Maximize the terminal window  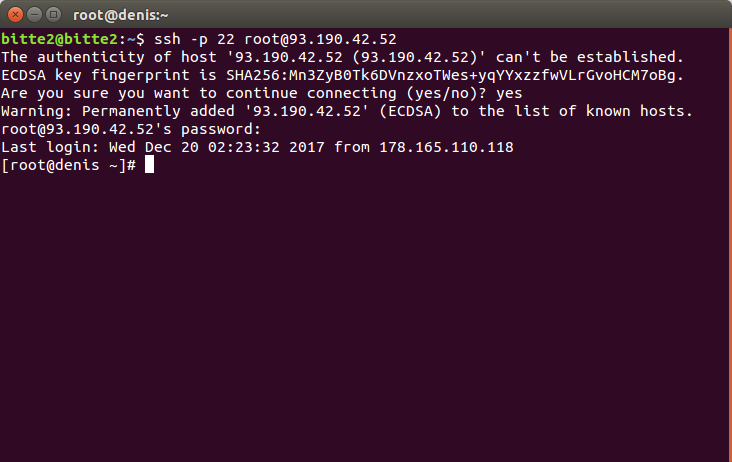pos(54,15)
